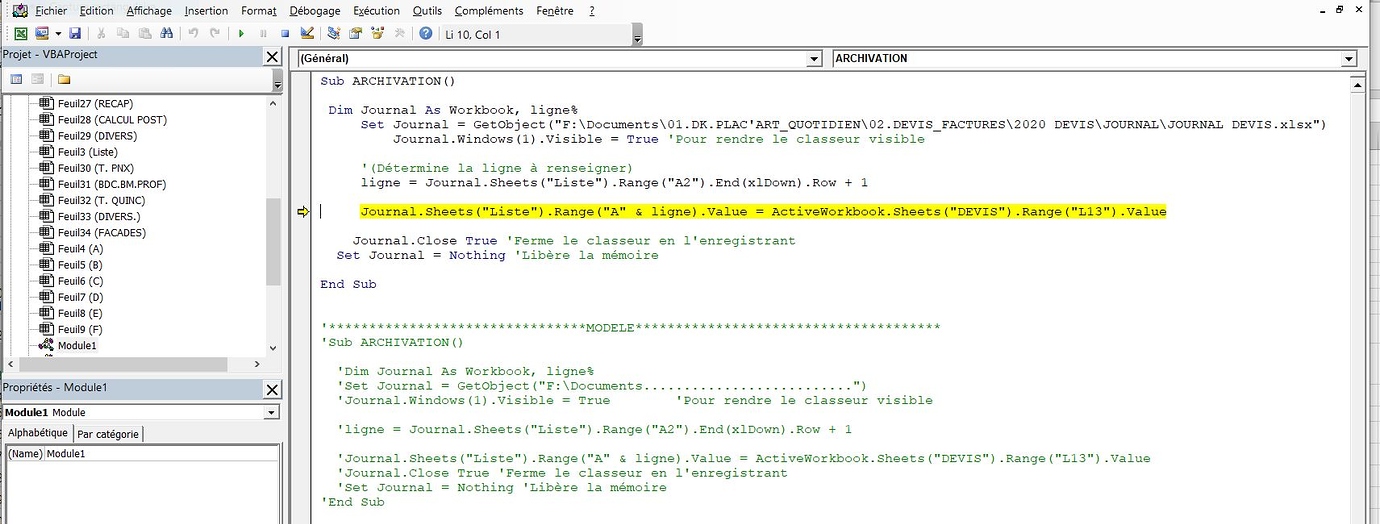This screenshot has height=524, width=1380.
Task: Click the Copy icon in the toolbar
Action: coord(123,34)
